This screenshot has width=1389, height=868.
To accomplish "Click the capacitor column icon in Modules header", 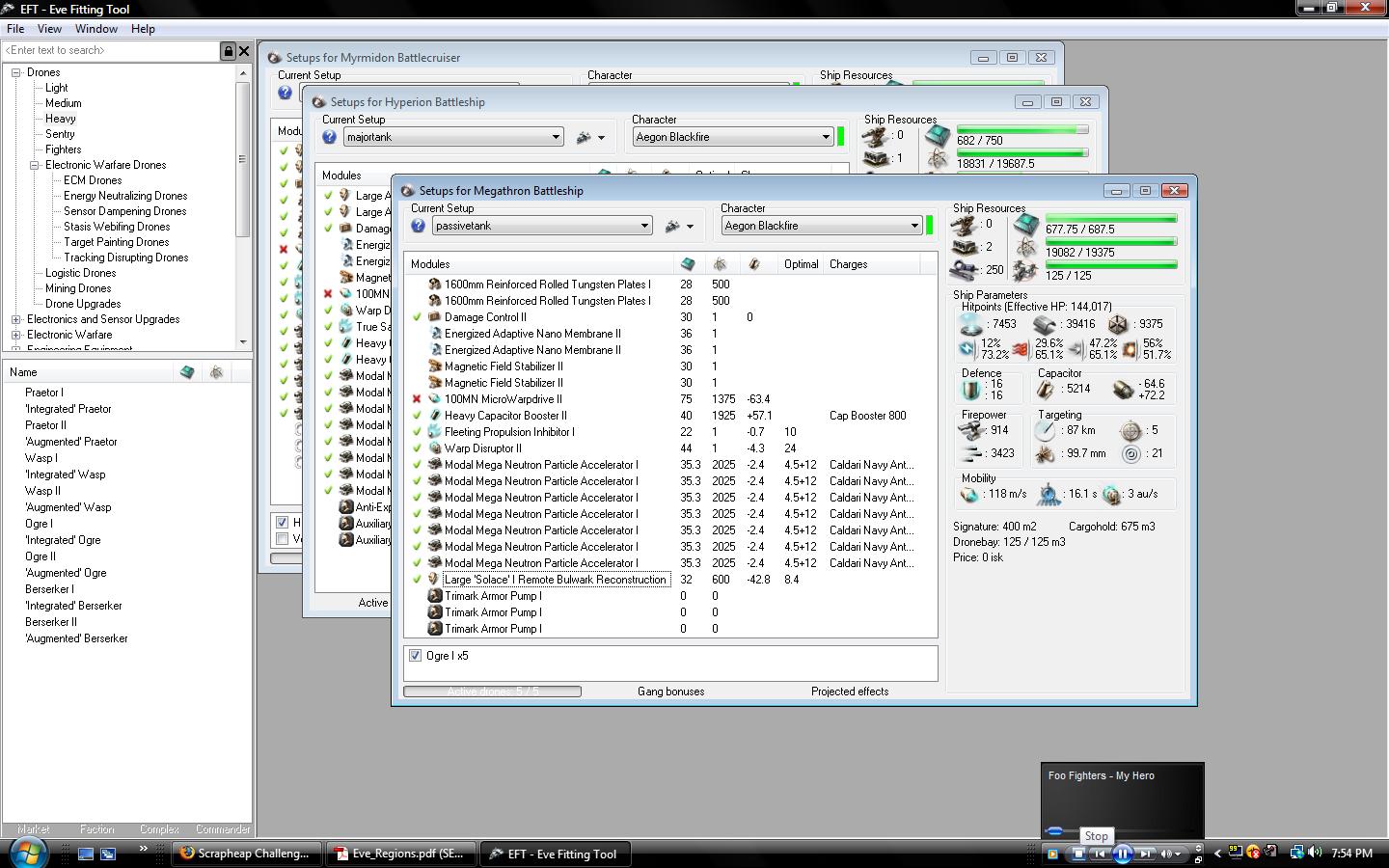I will pos(753,264).
